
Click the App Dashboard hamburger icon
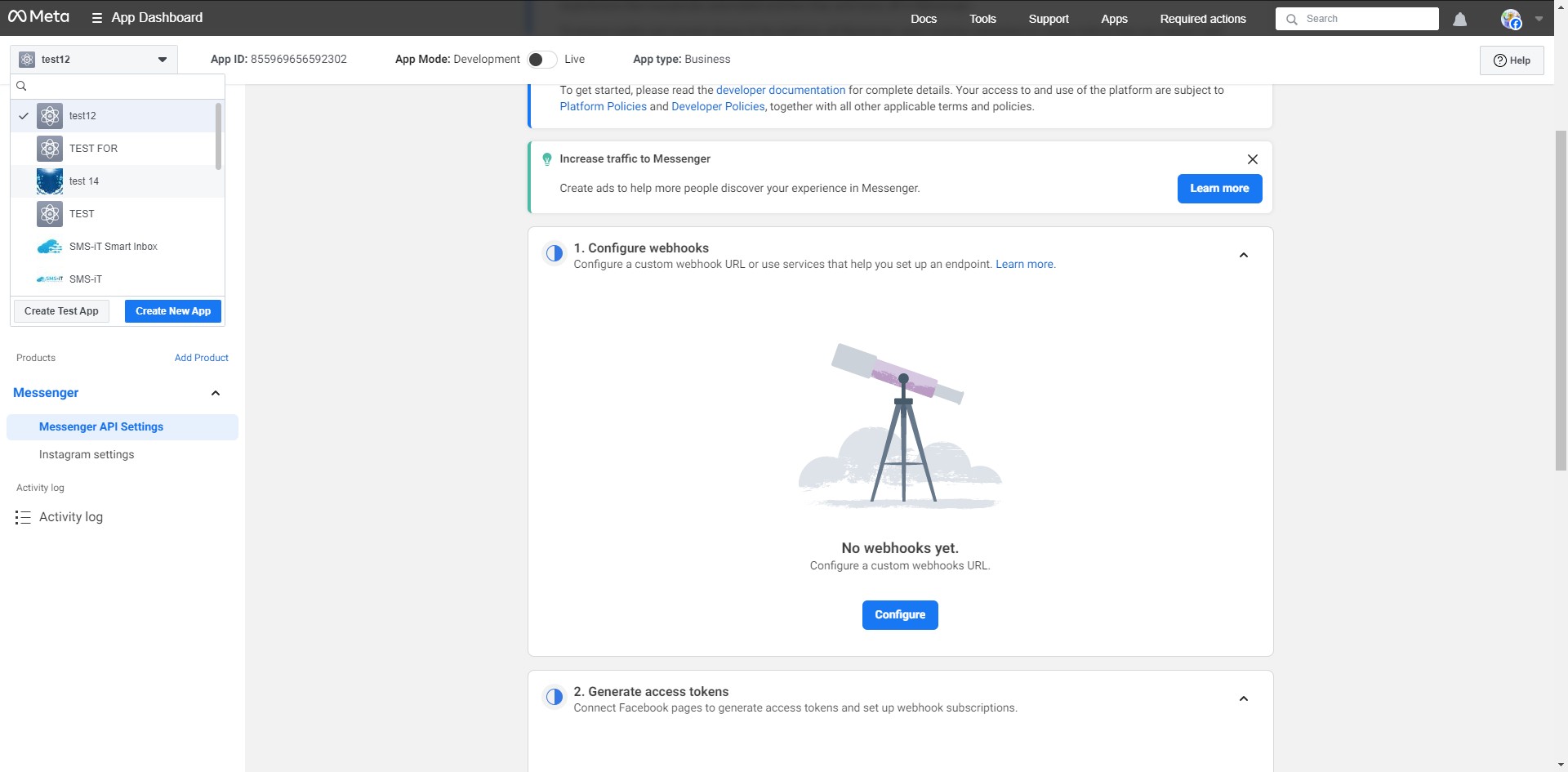[x=97, y=18]
